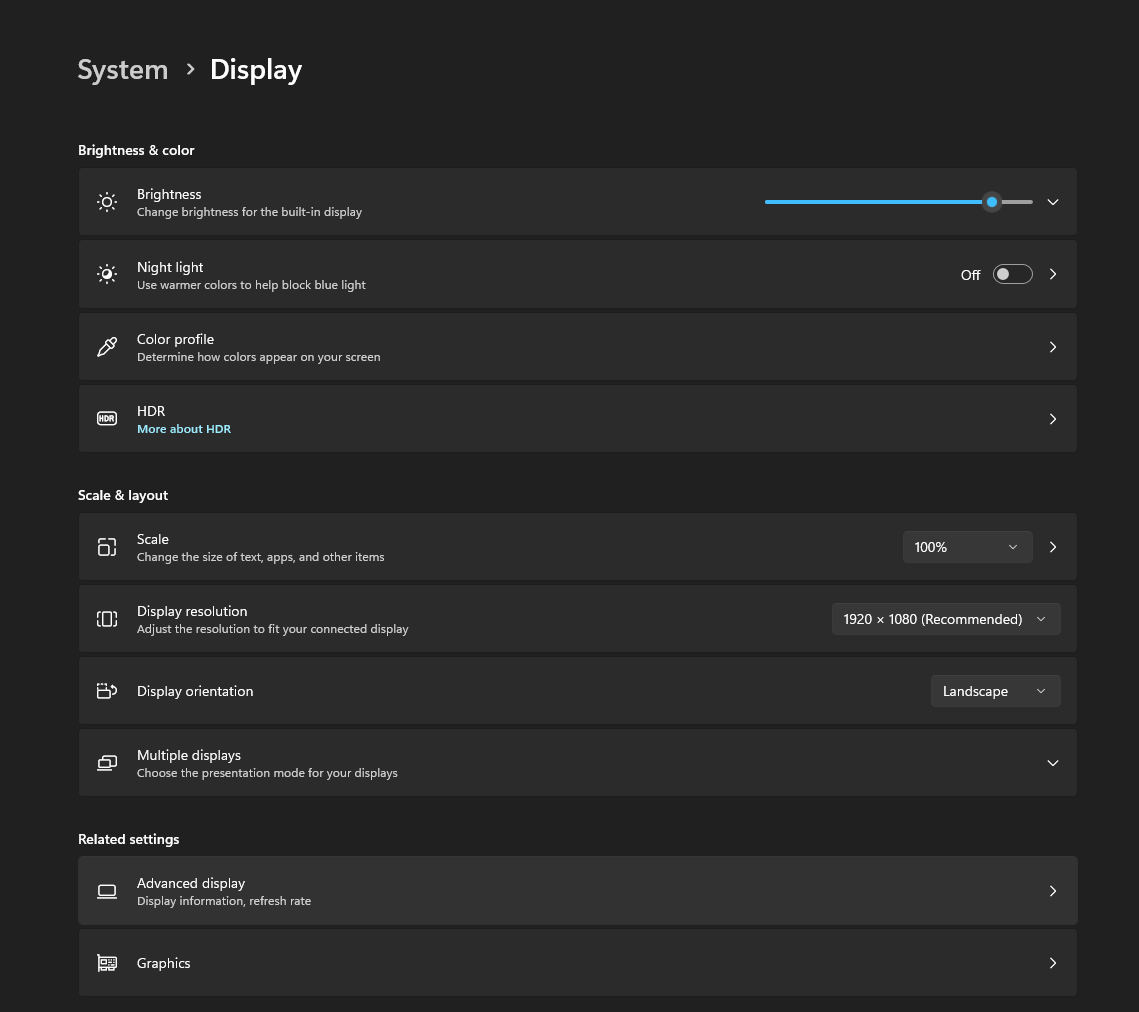
Task: Open the More about HDR link
Action: (x=184, y=429)
